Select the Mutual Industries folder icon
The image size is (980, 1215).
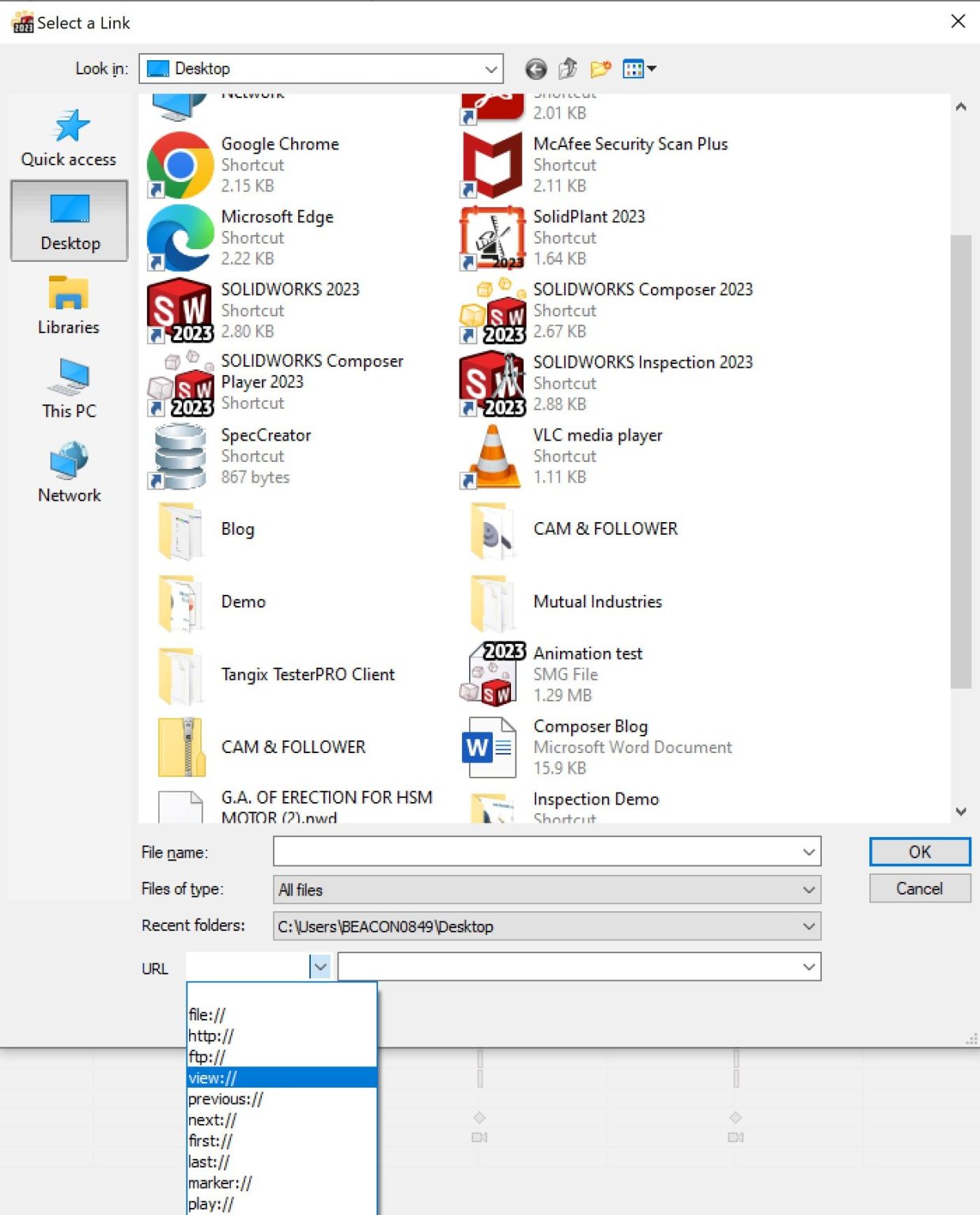(x=492, y=602)
